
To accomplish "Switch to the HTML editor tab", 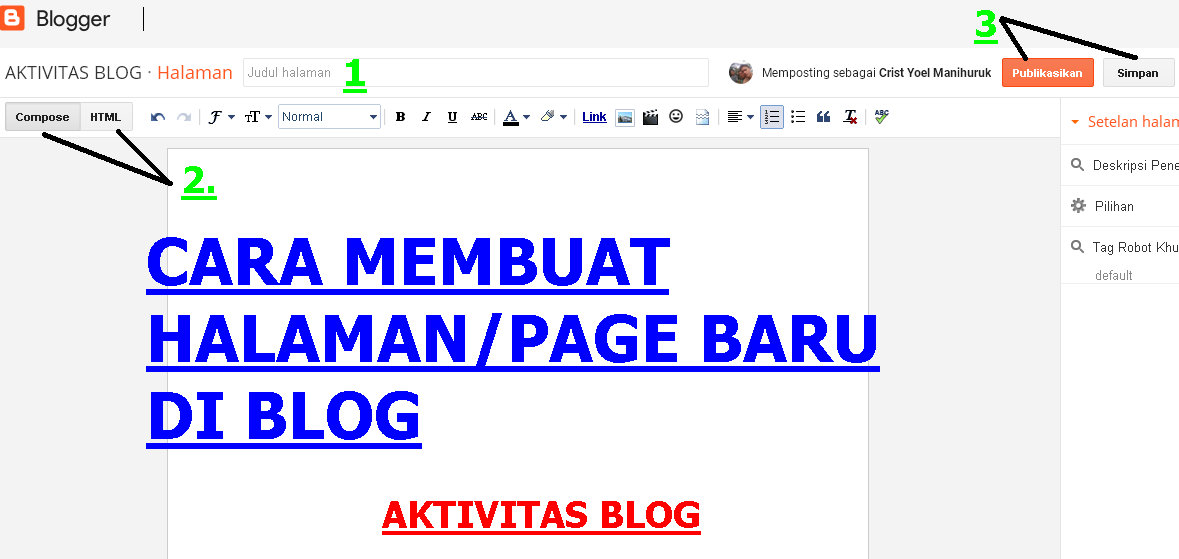I will (x=106, y=117).
